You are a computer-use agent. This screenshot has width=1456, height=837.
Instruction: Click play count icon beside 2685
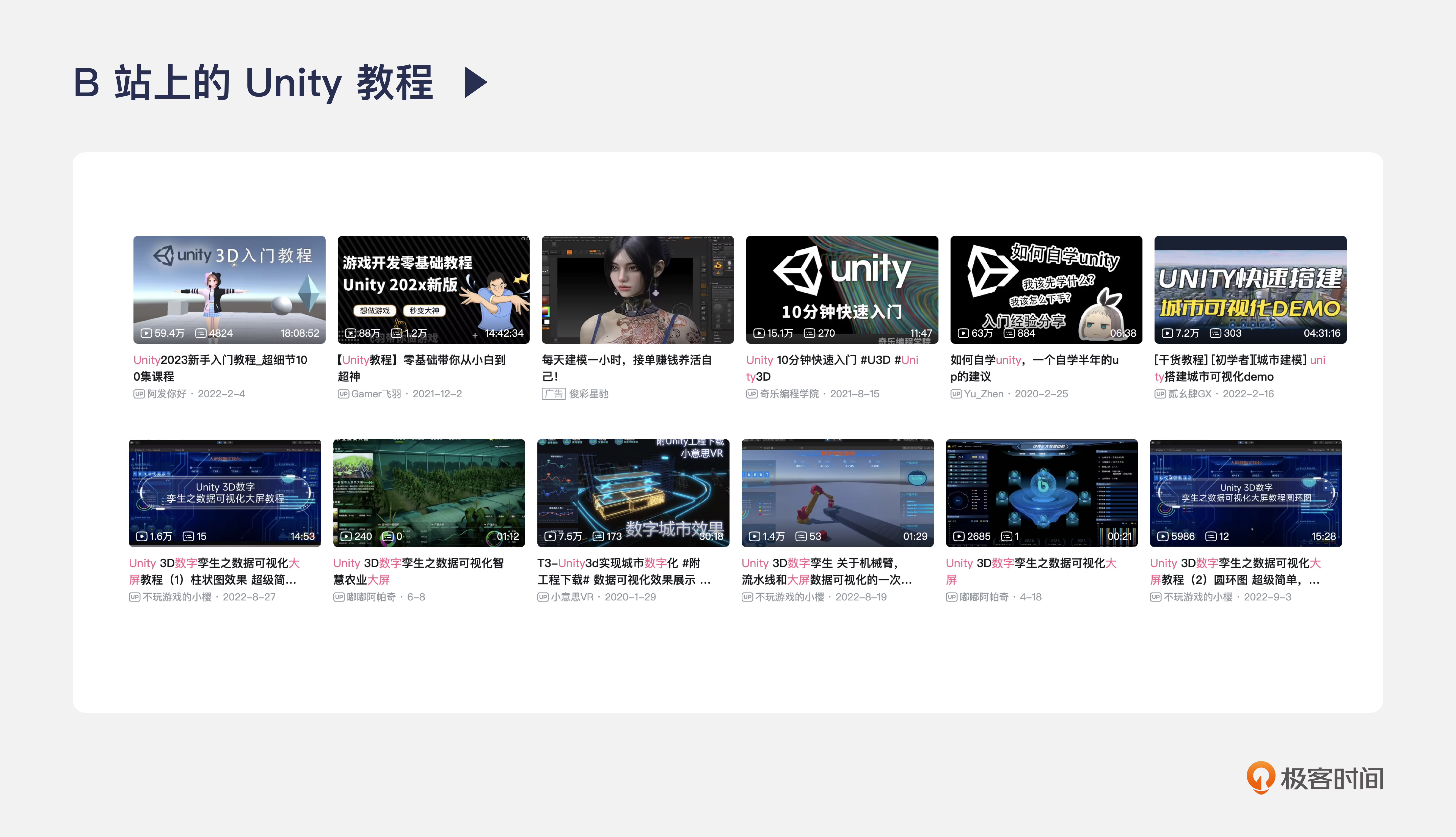(x=958, y=536)
